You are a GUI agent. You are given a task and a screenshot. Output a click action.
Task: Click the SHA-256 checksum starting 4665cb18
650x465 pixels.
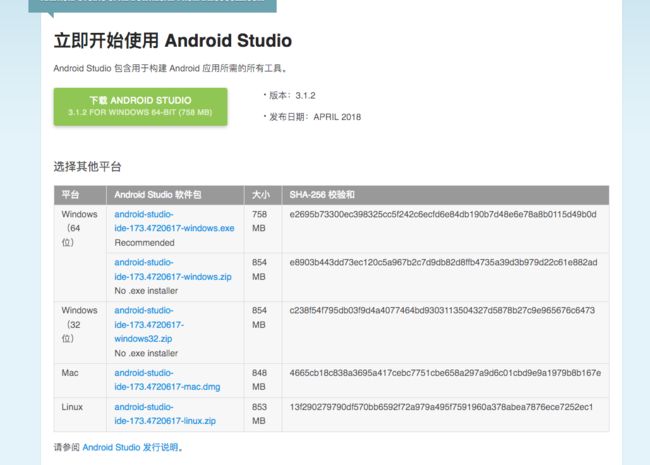click(x=445, y=373)
